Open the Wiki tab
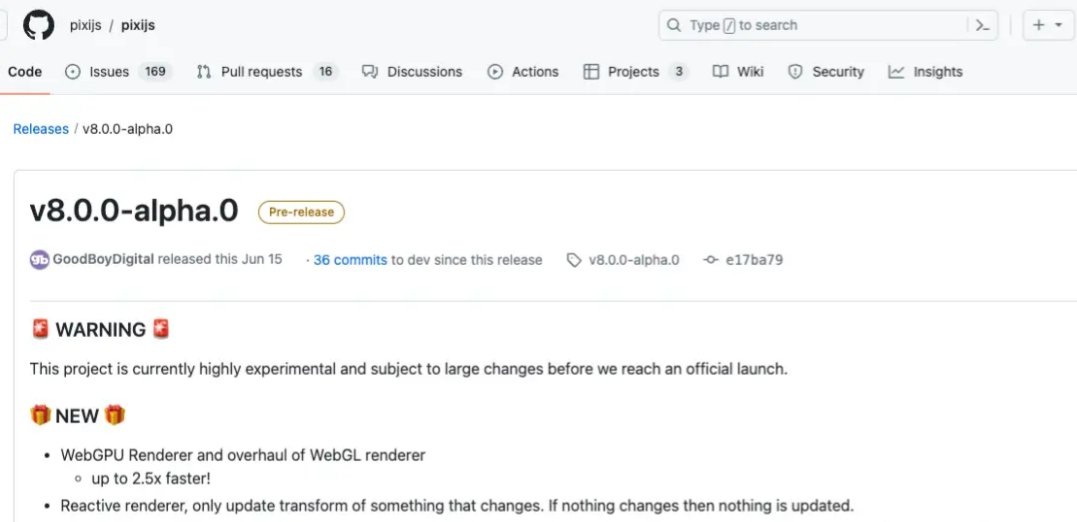The width and height of the screenshot is (1077, 522). [x=738, y=72]
